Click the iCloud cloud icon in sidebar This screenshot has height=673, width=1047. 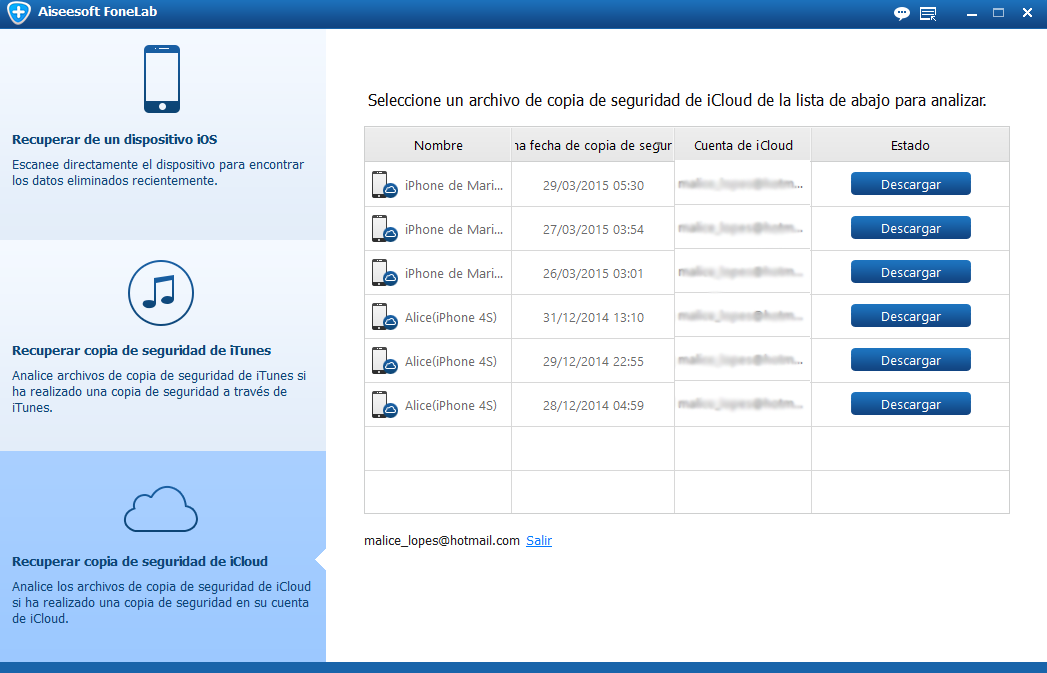coord(161,509)
